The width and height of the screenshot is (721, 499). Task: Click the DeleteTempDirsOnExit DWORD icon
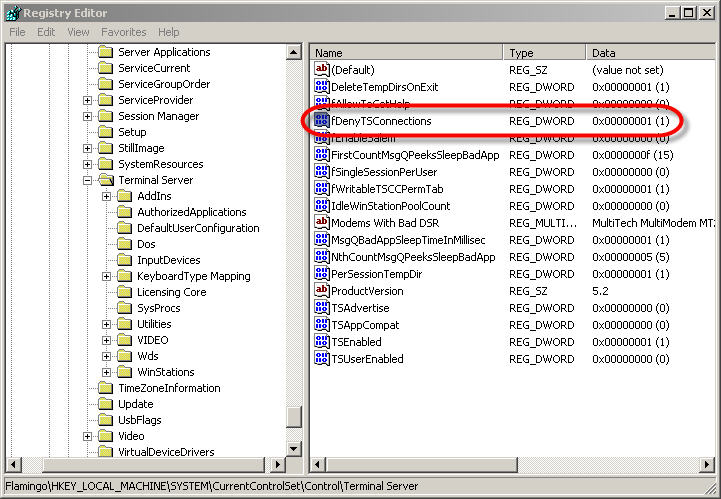point(321,86)
